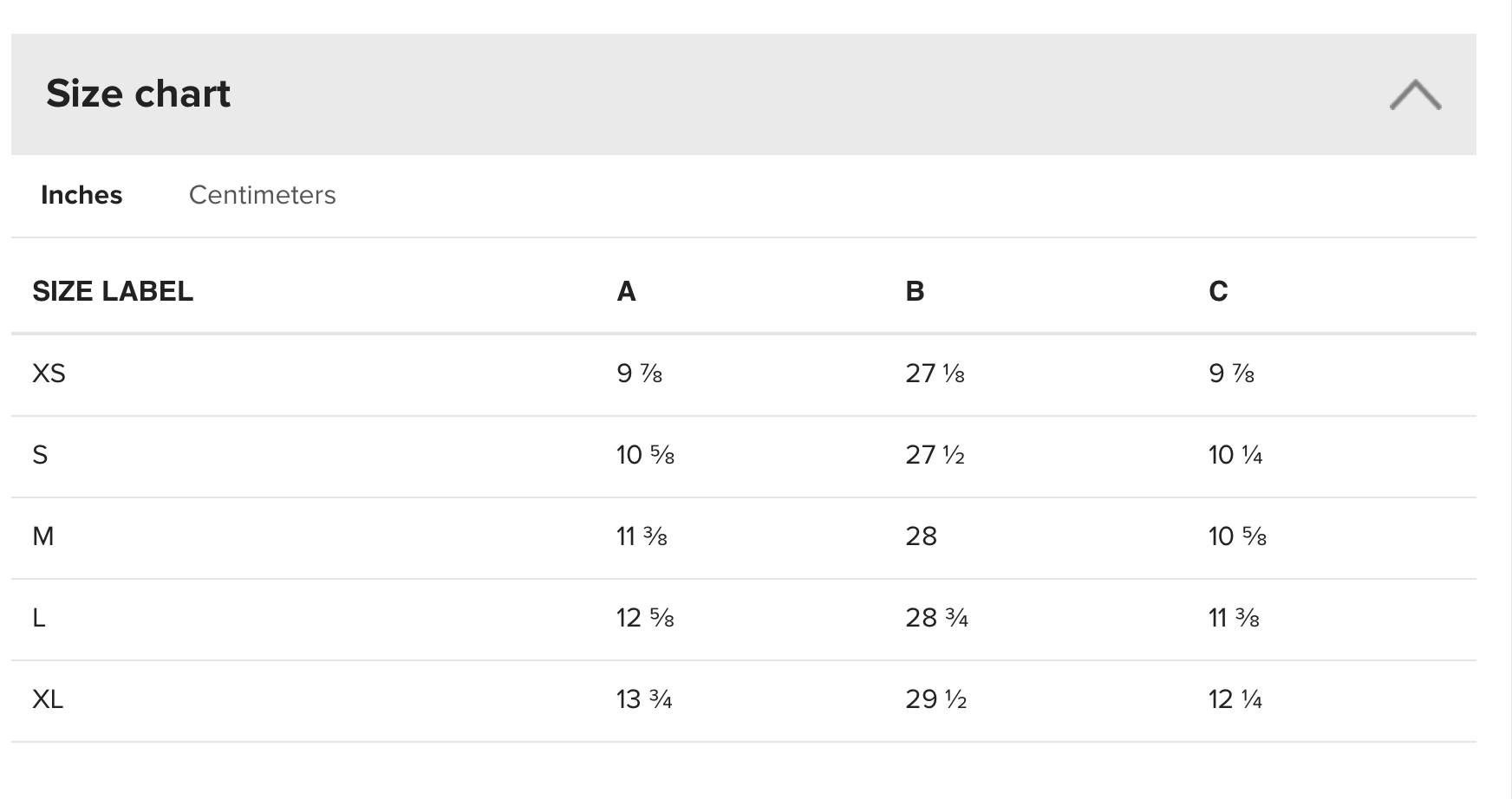Viewport: 1512px width, 799px height.
Task: Select the XS size row label
Action: (49, 374)
